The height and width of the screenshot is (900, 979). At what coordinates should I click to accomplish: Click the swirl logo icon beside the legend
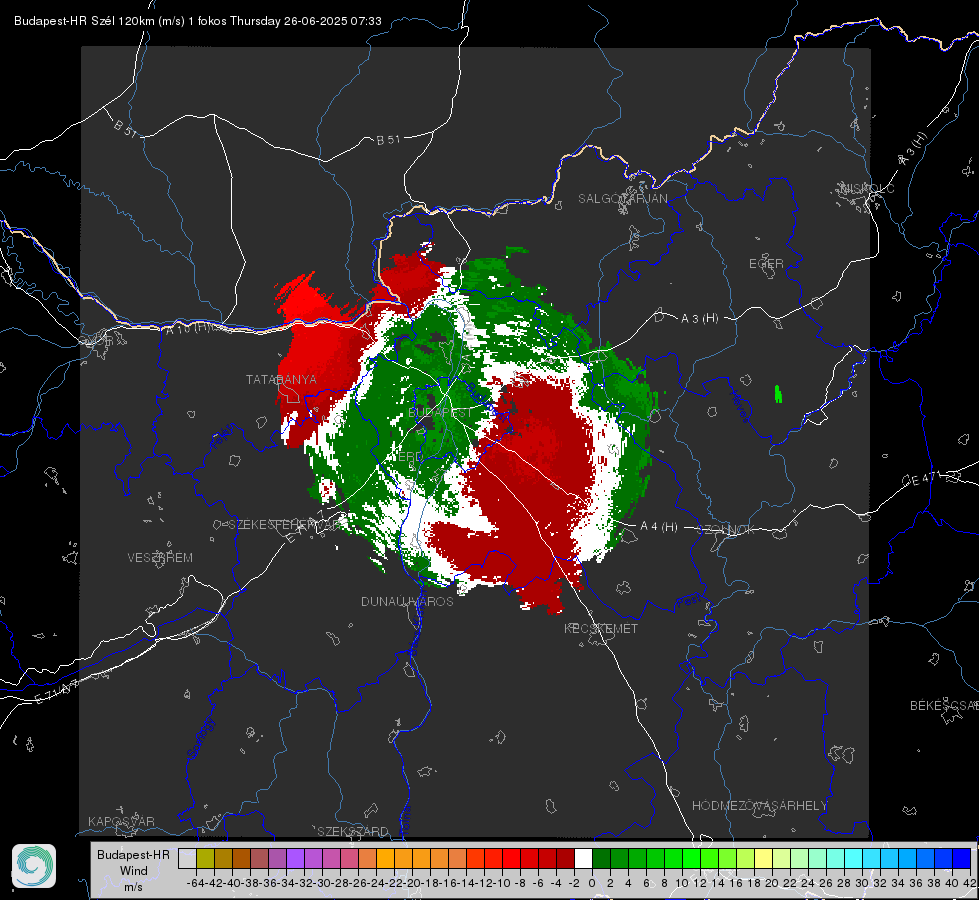(34, 866)
